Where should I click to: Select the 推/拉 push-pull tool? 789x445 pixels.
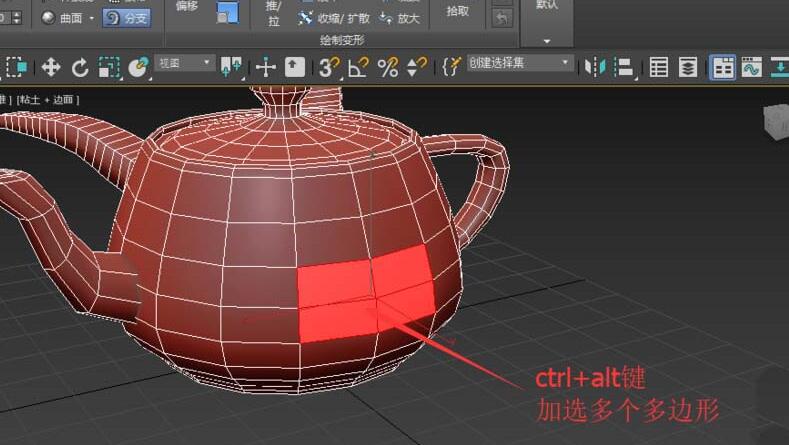[x=274, y=13]
